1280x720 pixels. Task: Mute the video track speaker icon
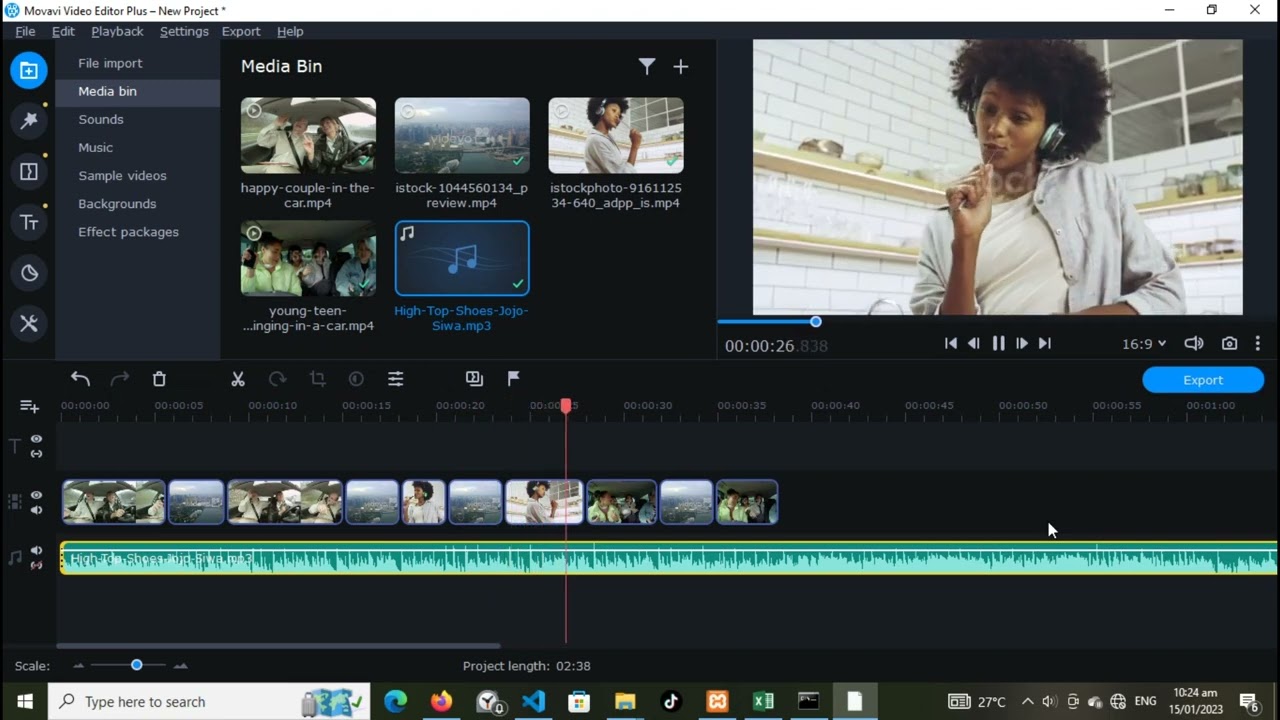(36, 510)
